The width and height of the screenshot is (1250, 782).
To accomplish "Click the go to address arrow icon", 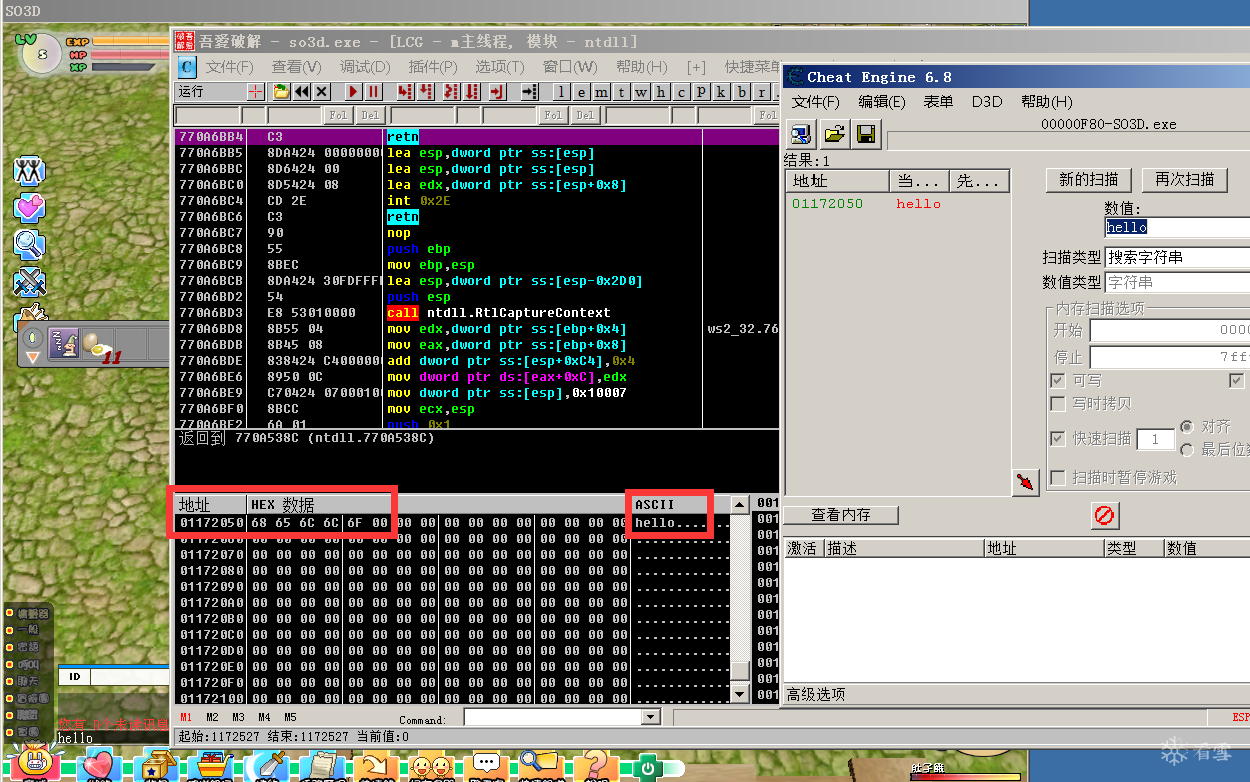I will [530, 91].
